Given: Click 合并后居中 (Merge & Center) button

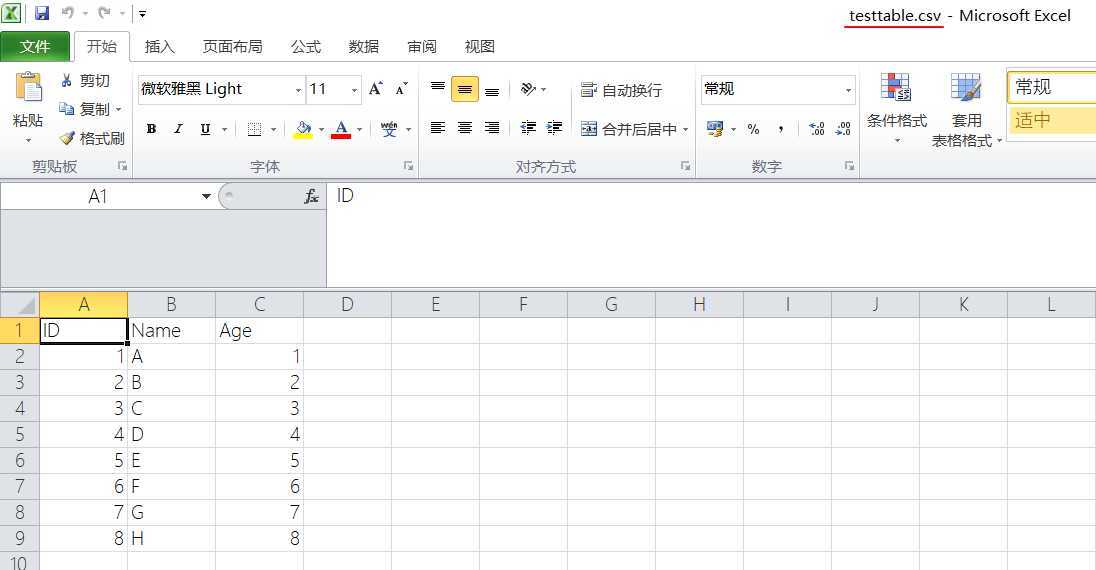Looking at the screenshot, I should pos(629,129).
